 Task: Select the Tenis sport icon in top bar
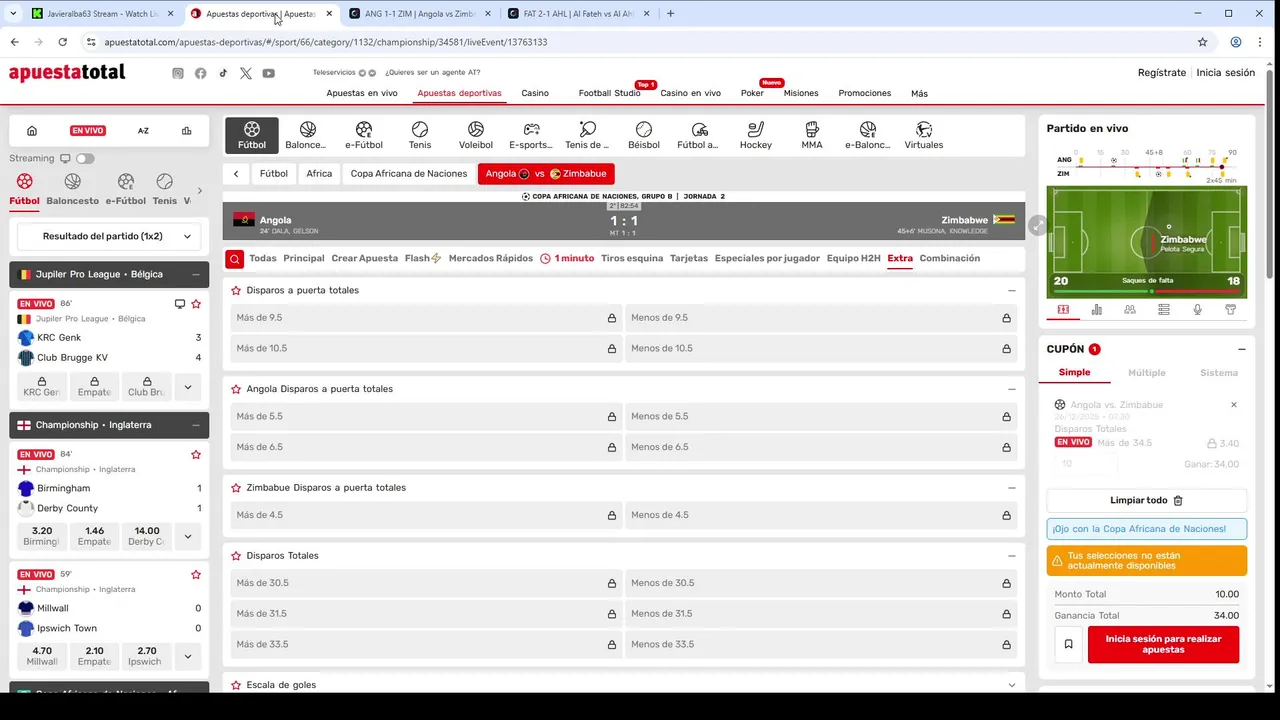coord(420,130)
